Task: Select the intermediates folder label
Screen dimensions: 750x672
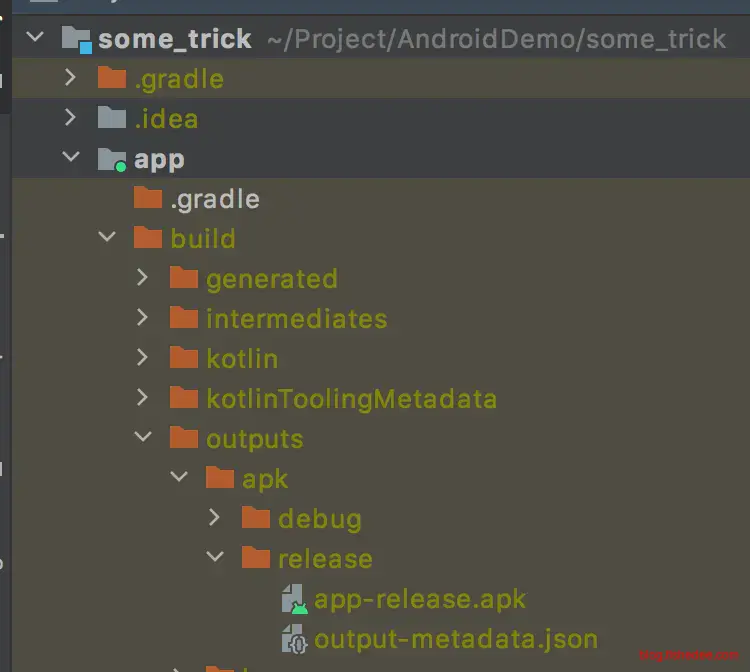Action: tap(296, 319)
